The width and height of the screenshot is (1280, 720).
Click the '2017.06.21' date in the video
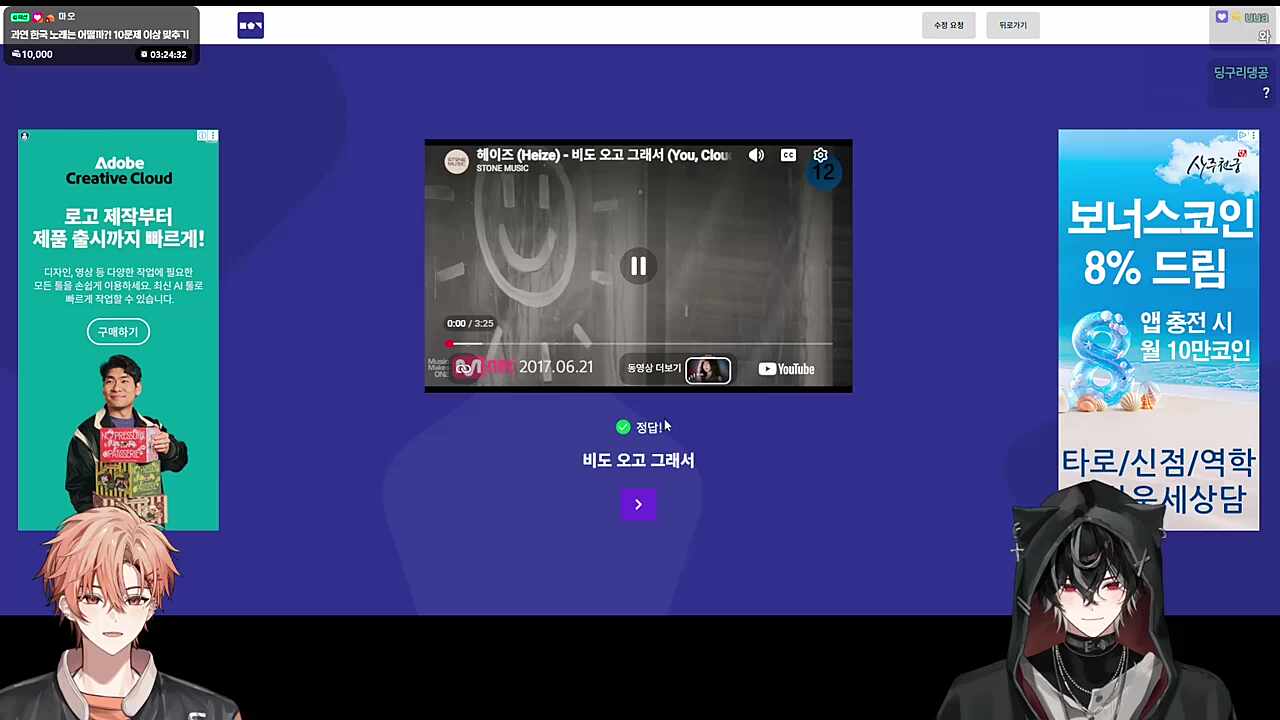(555, 367)
